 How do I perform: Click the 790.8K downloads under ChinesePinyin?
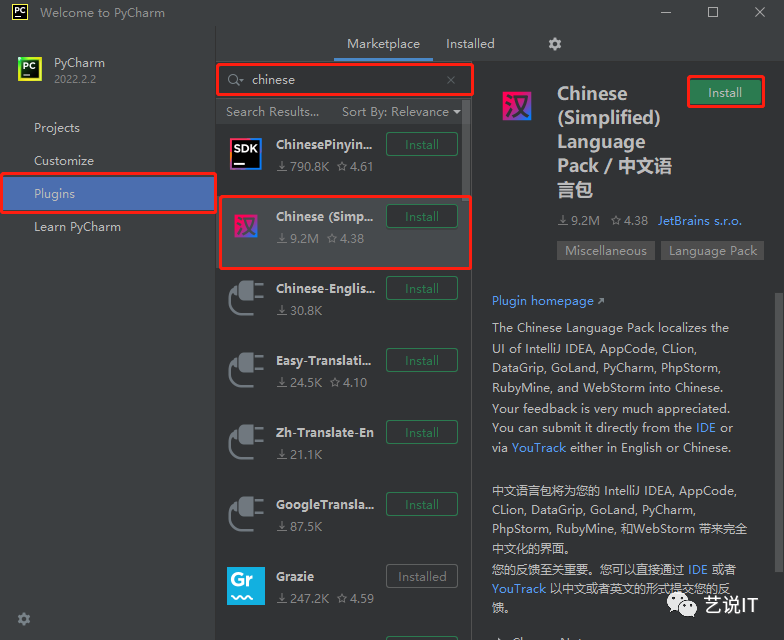point(304,166)
